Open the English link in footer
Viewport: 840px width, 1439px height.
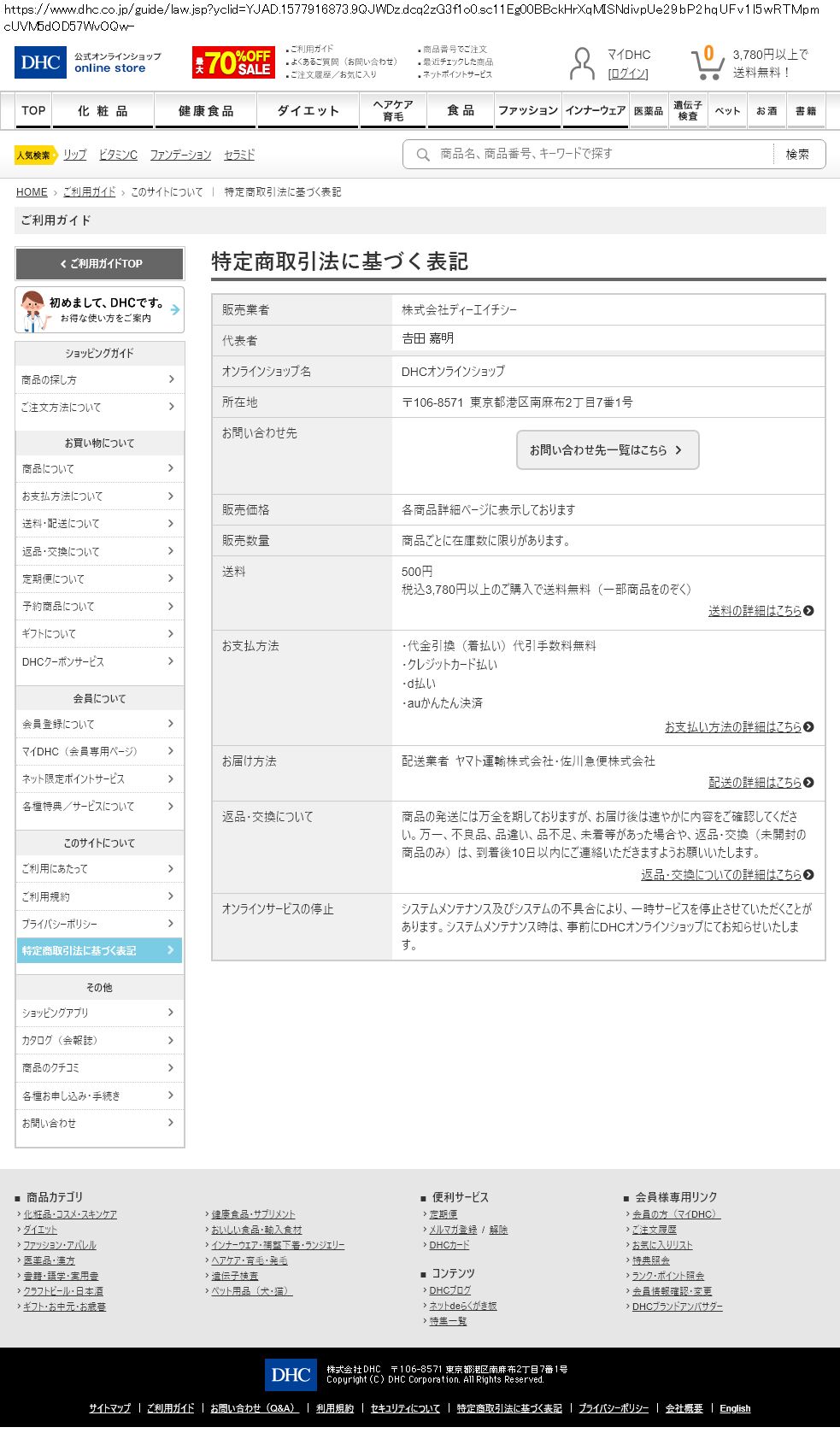[735, 1408]
